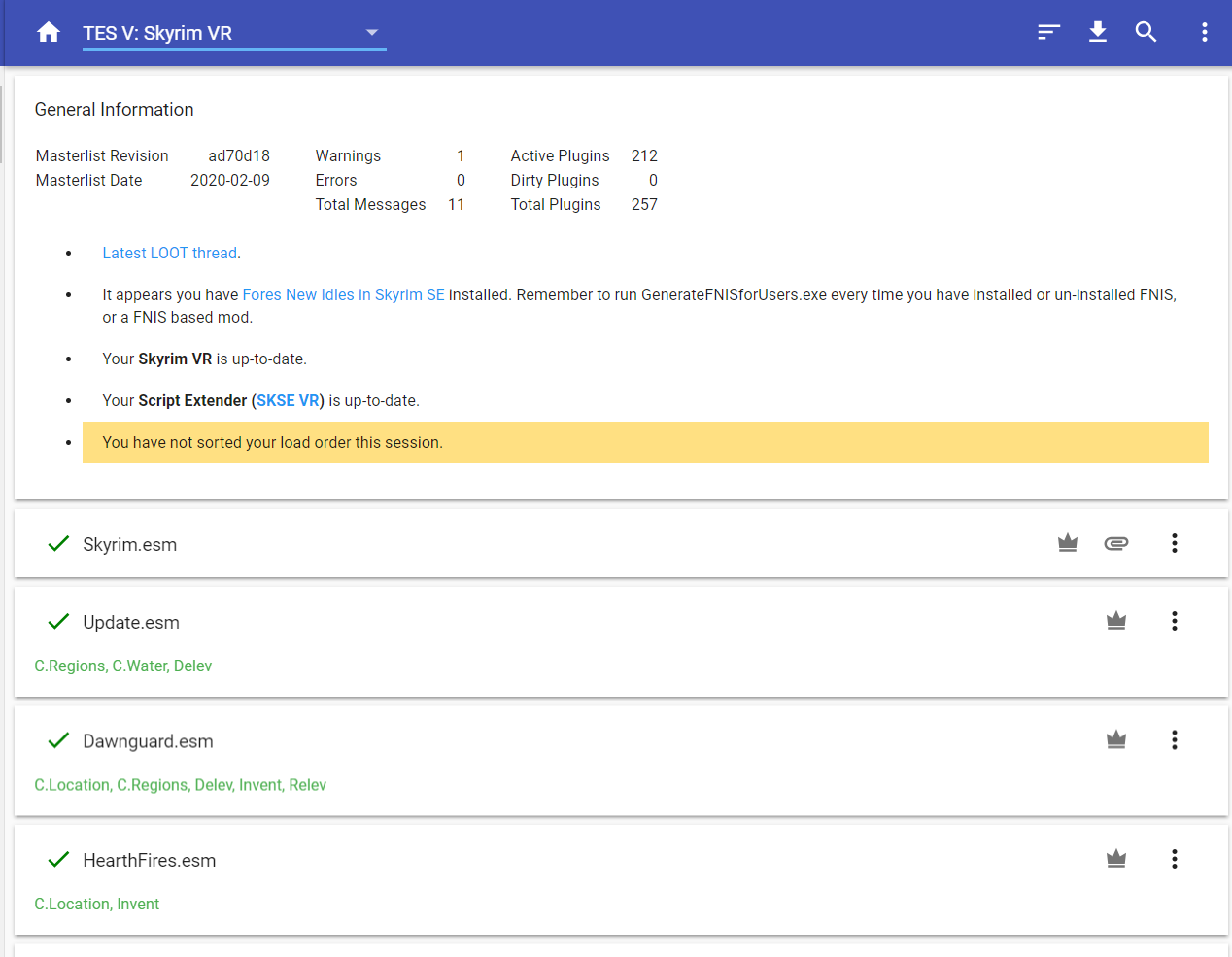The width and height of the screenshot is (1232, 957).
Task: Select the Skyrim.esm plugin name
Action: [x=130, y=545]
